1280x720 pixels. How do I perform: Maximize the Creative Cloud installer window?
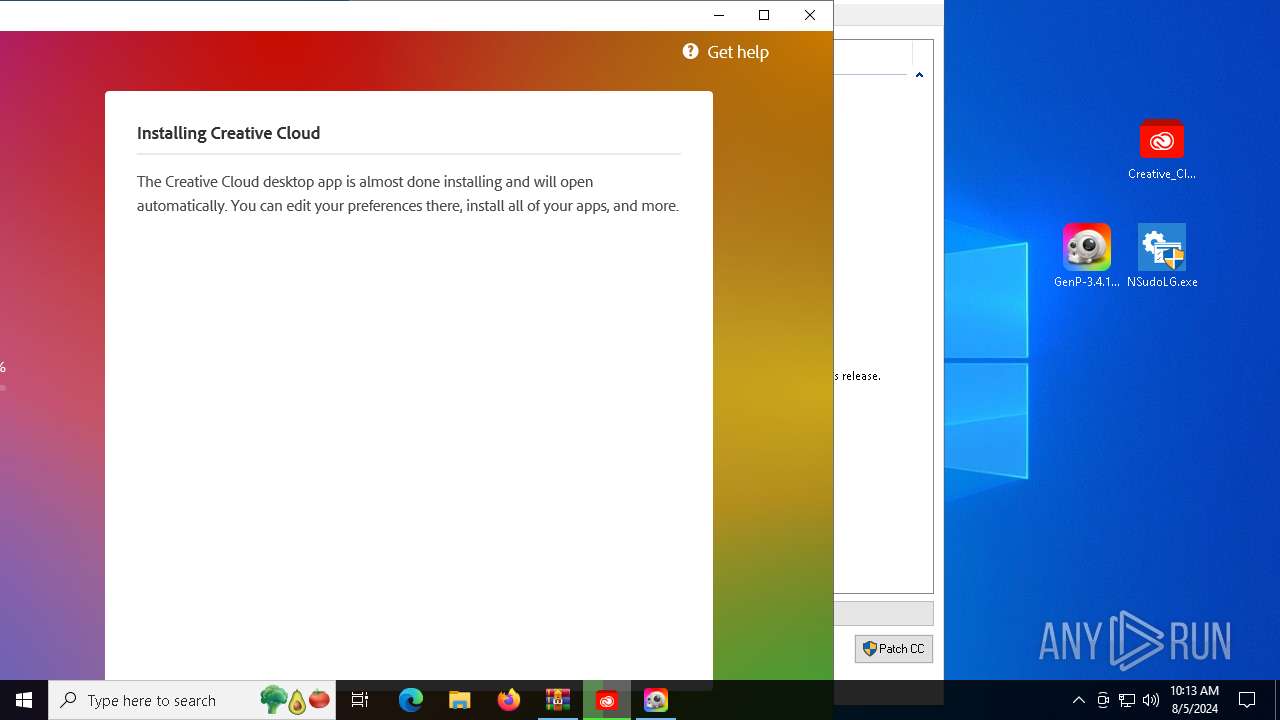pyautogui.click(x=764, y=15)
